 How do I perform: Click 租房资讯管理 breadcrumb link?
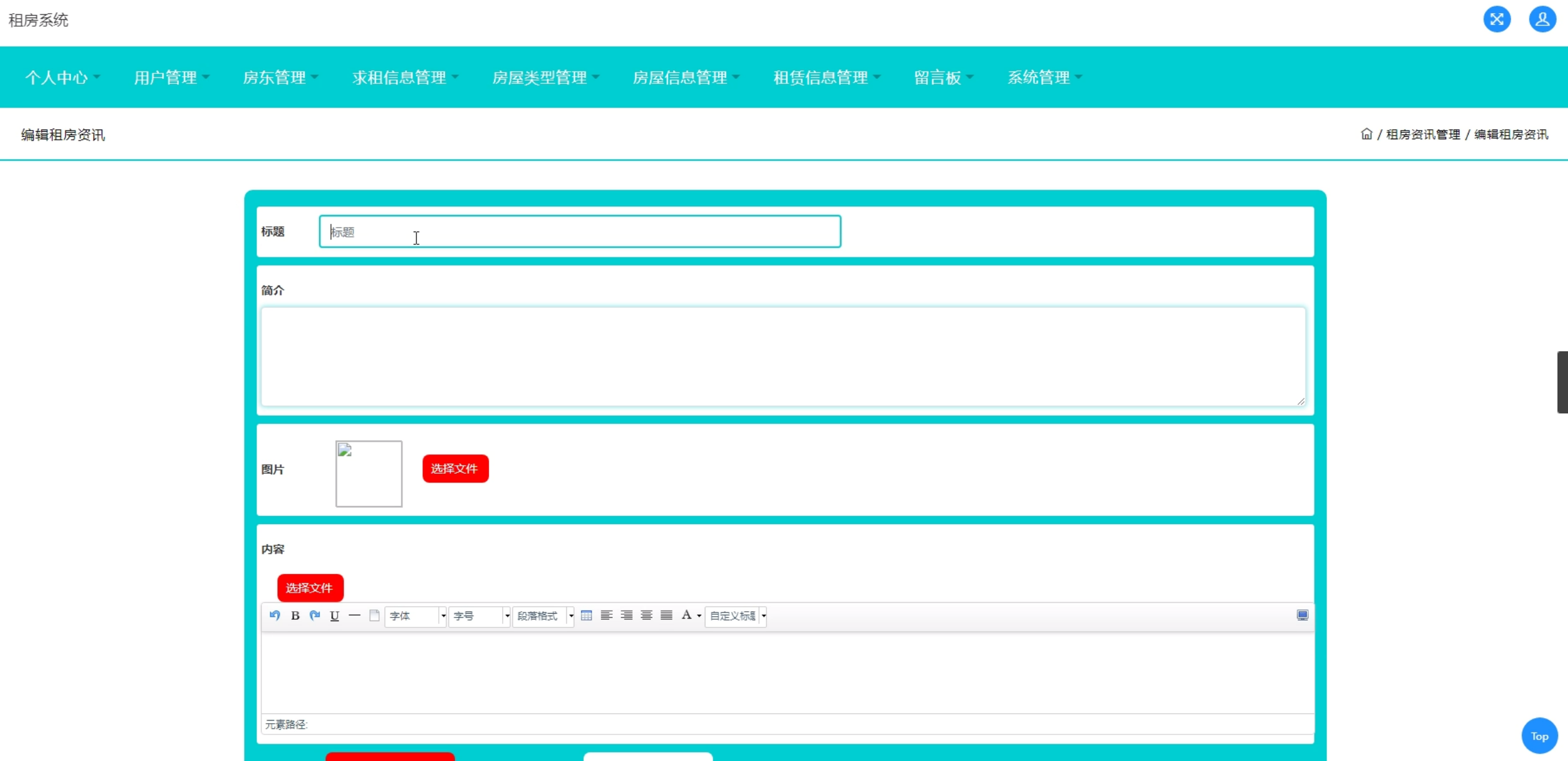[x=1423, y=135]
